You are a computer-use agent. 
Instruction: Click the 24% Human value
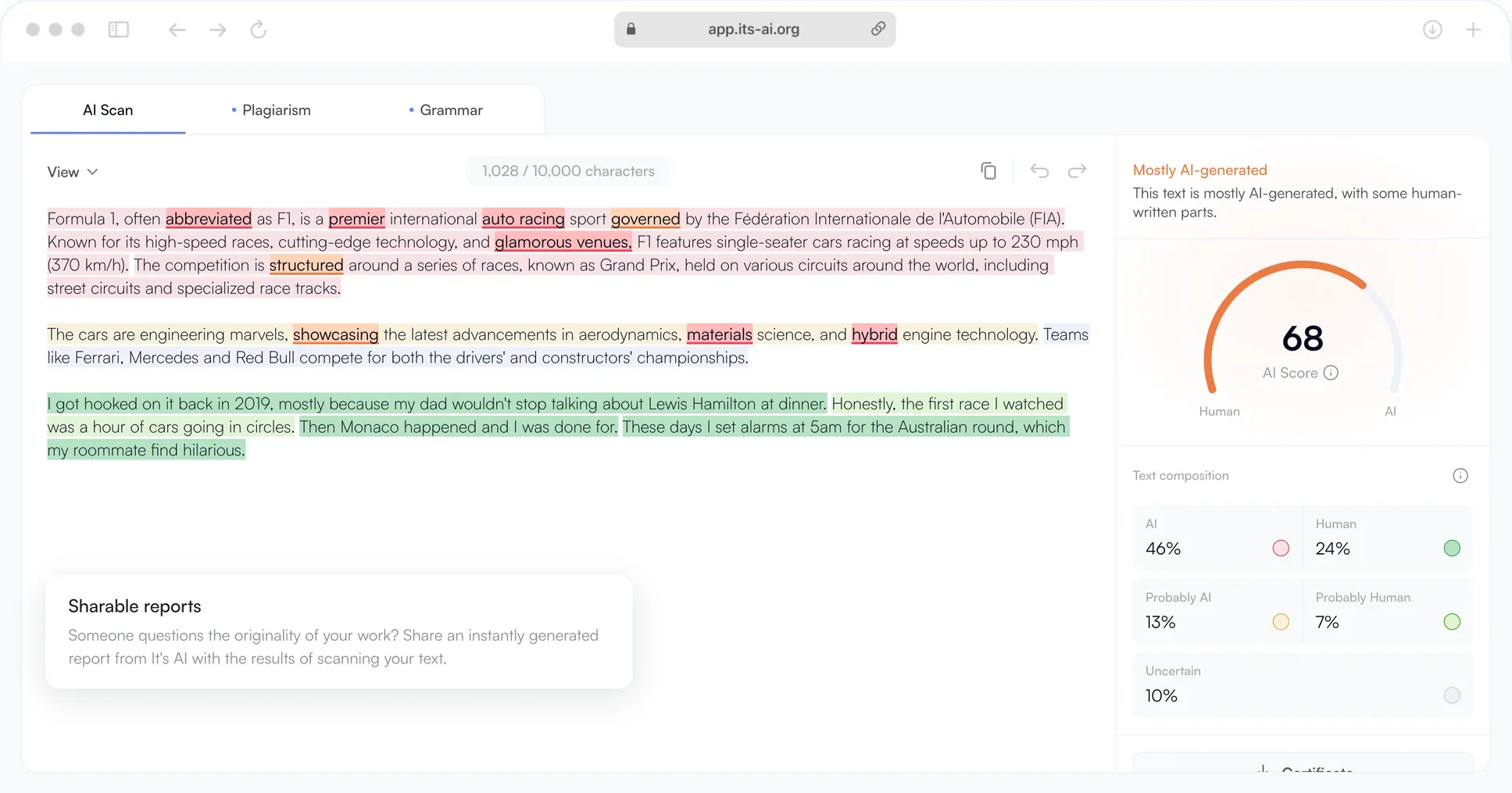point(1332,548)
